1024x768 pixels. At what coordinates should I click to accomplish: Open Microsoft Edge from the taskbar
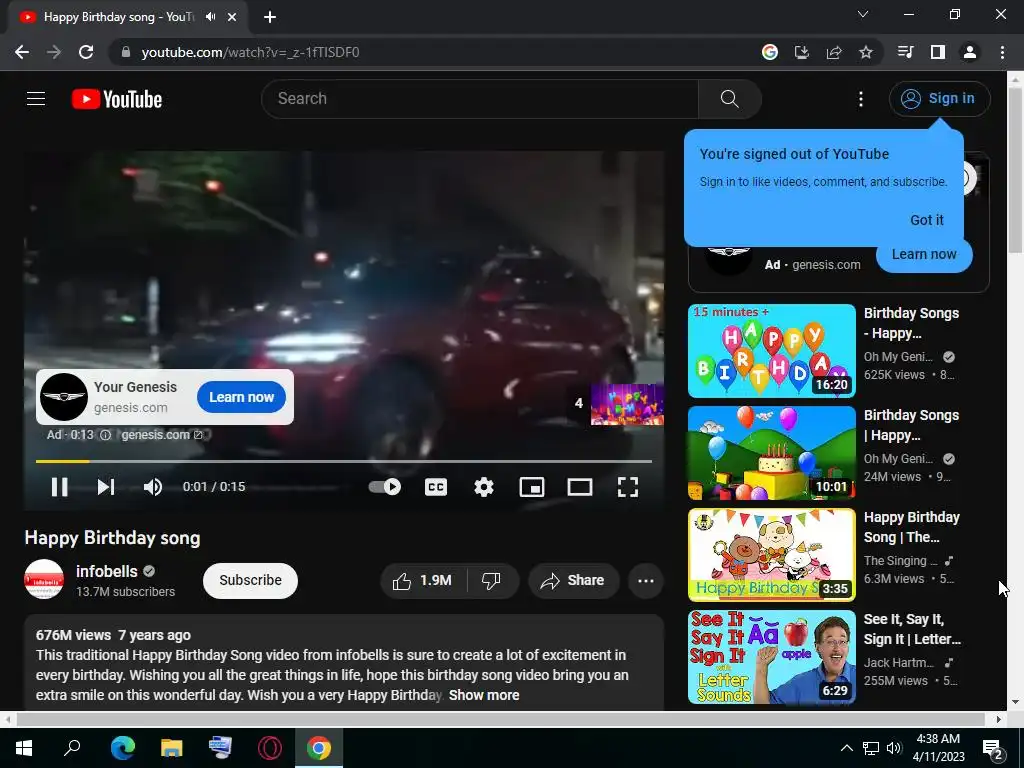(x=122, y=748)
